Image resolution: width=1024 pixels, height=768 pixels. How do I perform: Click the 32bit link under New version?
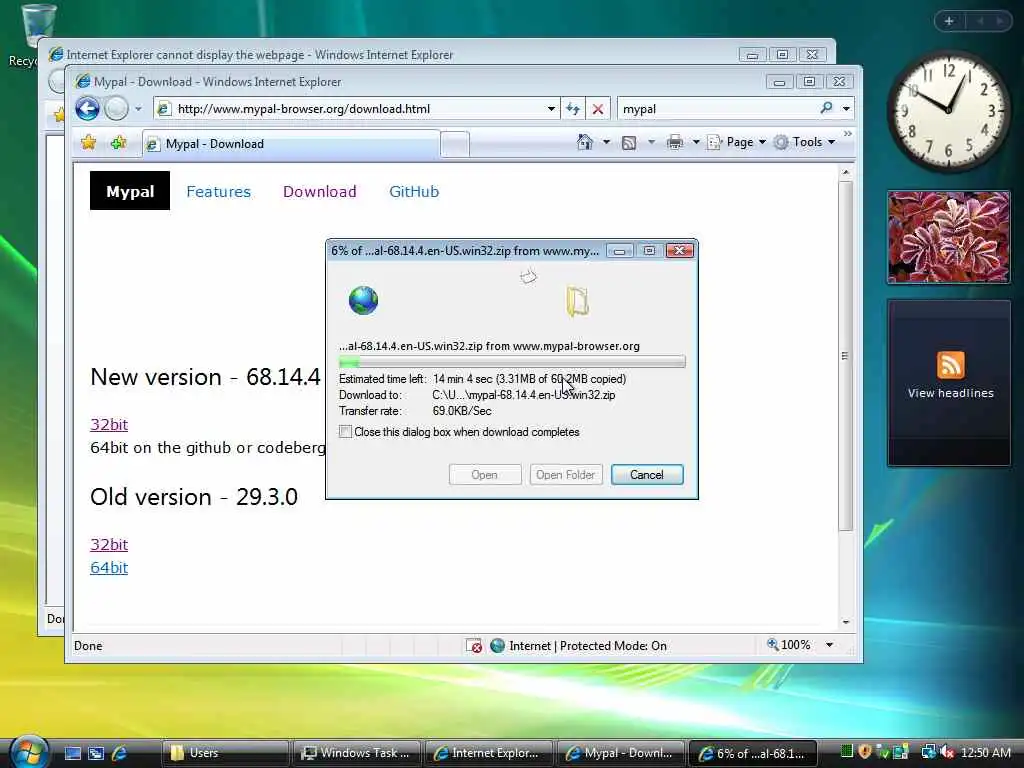[109, 424]
